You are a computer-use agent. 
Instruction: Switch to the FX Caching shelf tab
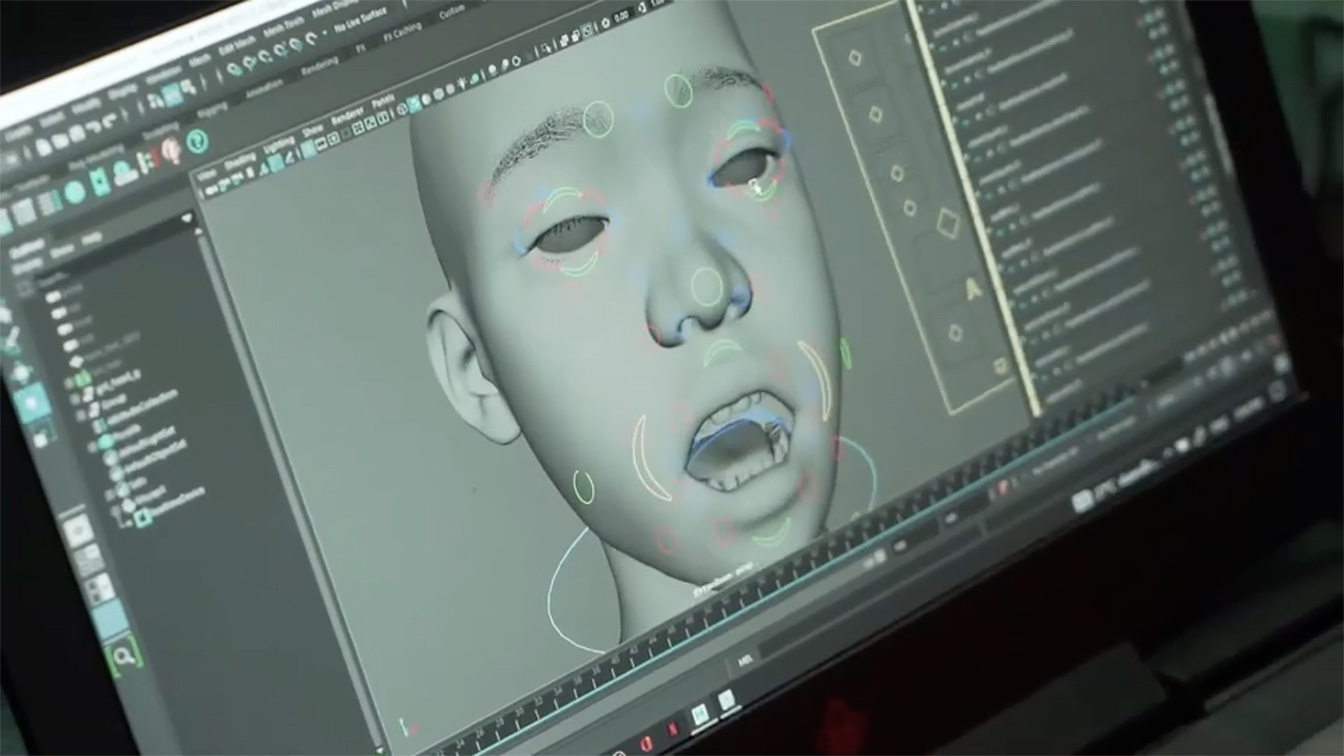402,32
